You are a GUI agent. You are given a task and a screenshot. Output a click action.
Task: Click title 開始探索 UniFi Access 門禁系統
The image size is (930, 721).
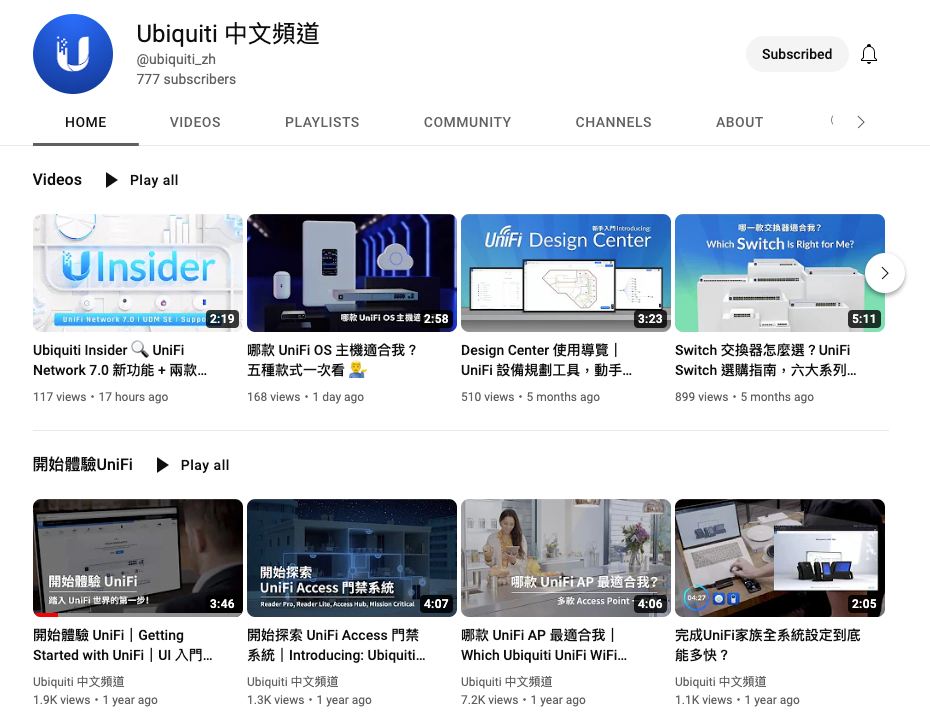(336, 645)
